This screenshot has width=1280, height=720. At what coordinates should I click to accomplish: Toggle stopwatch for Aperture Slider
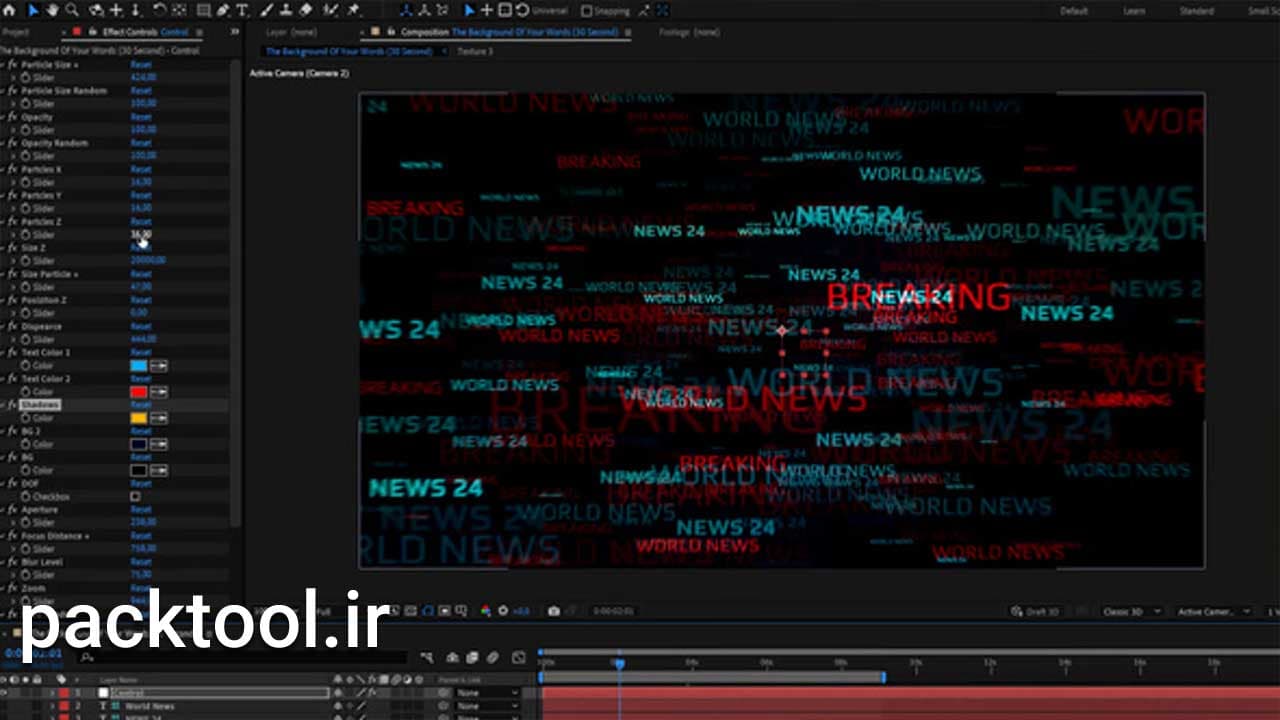point(25,522)
